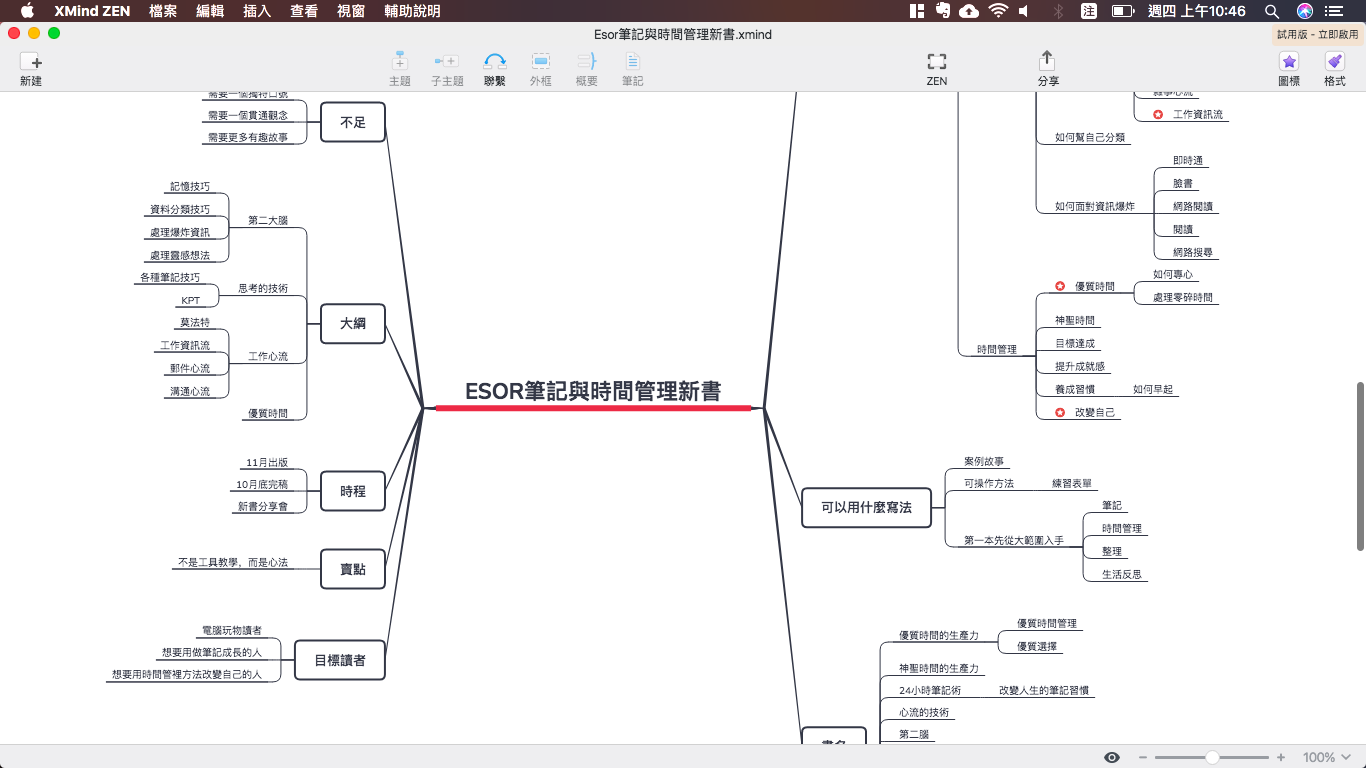The height and width of the screenshot is (768, 1366).
Task: Open the Format (格式) panel
Action: point(1334,61)
